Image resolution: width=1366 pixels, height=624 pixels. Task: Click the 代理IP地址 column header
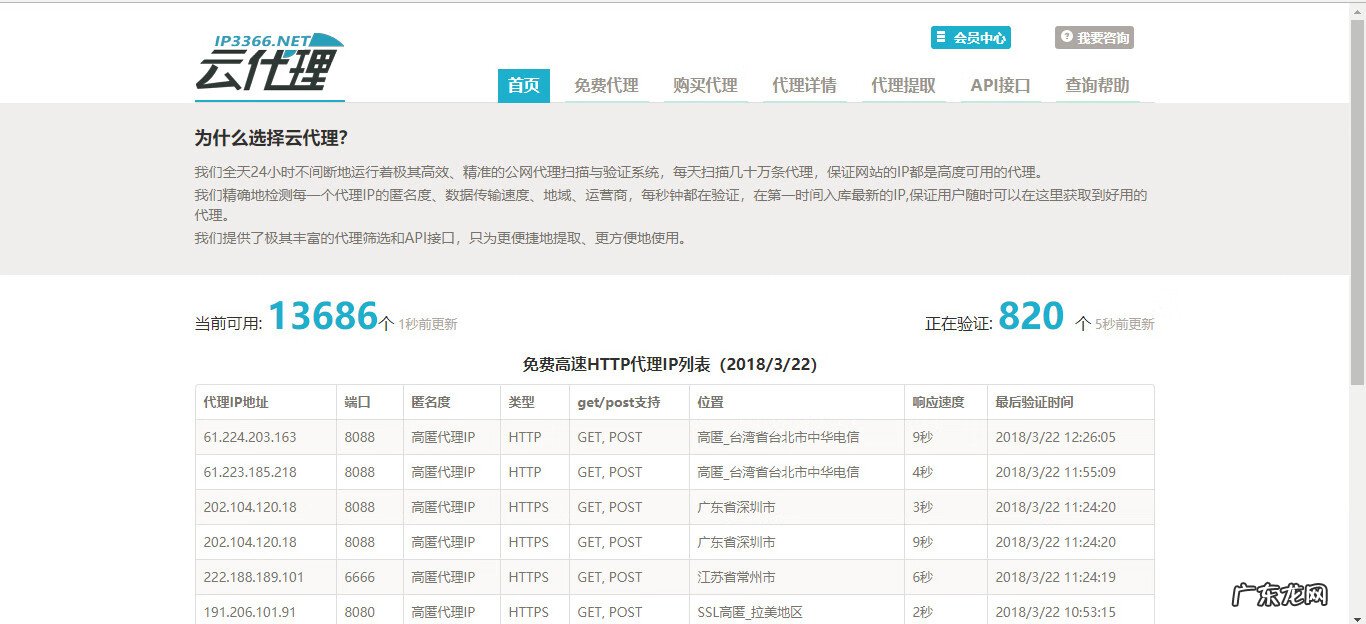pos(238,402)
